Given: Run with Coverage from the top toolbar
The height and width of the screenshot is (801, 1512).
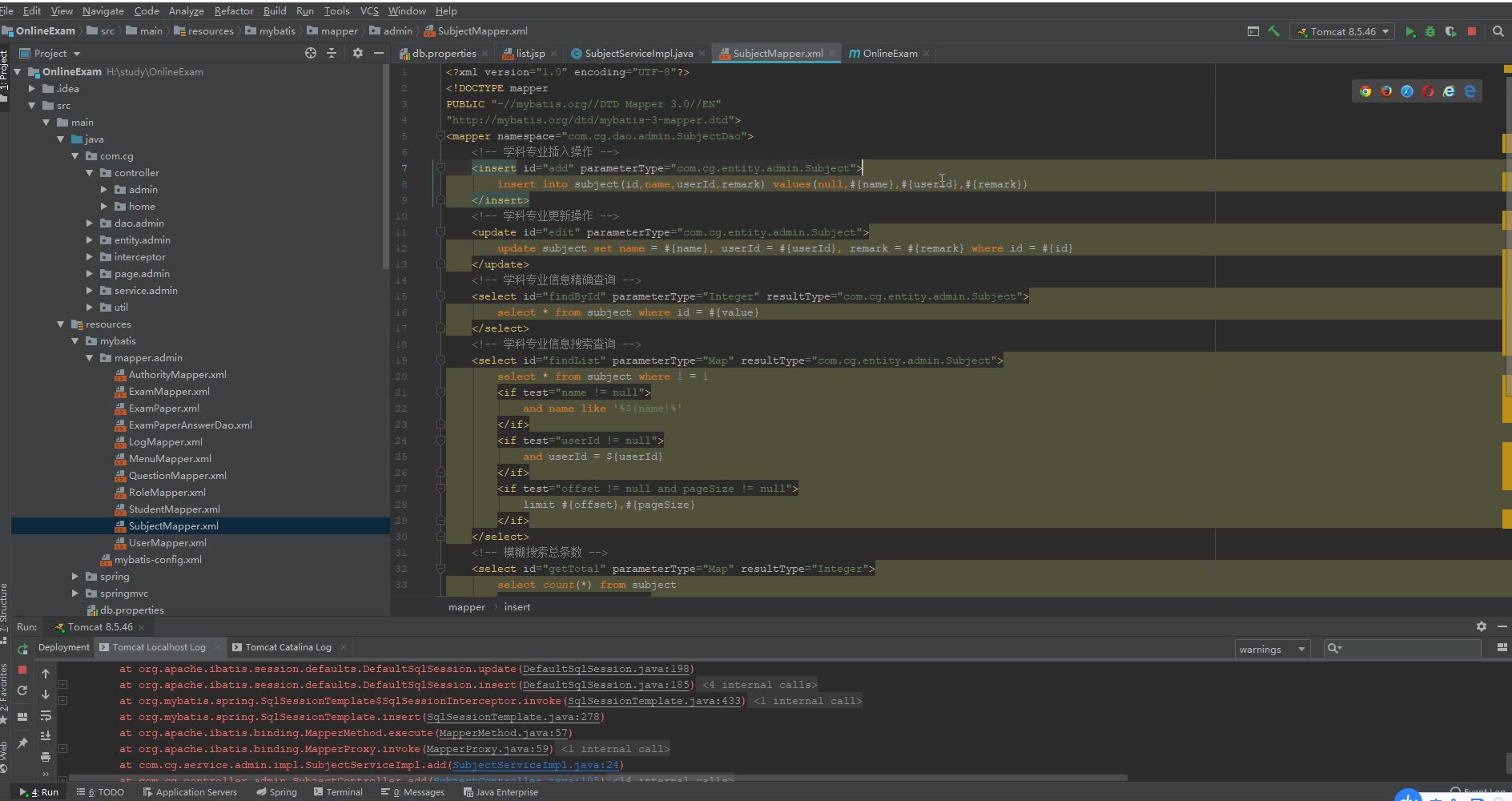Looking at the screenshot, I should [x=1450, y=31].
